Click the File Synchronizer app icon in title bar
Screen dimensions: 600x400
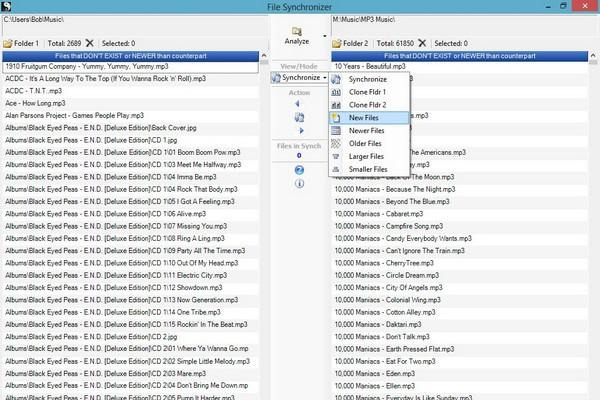(6, 6)
